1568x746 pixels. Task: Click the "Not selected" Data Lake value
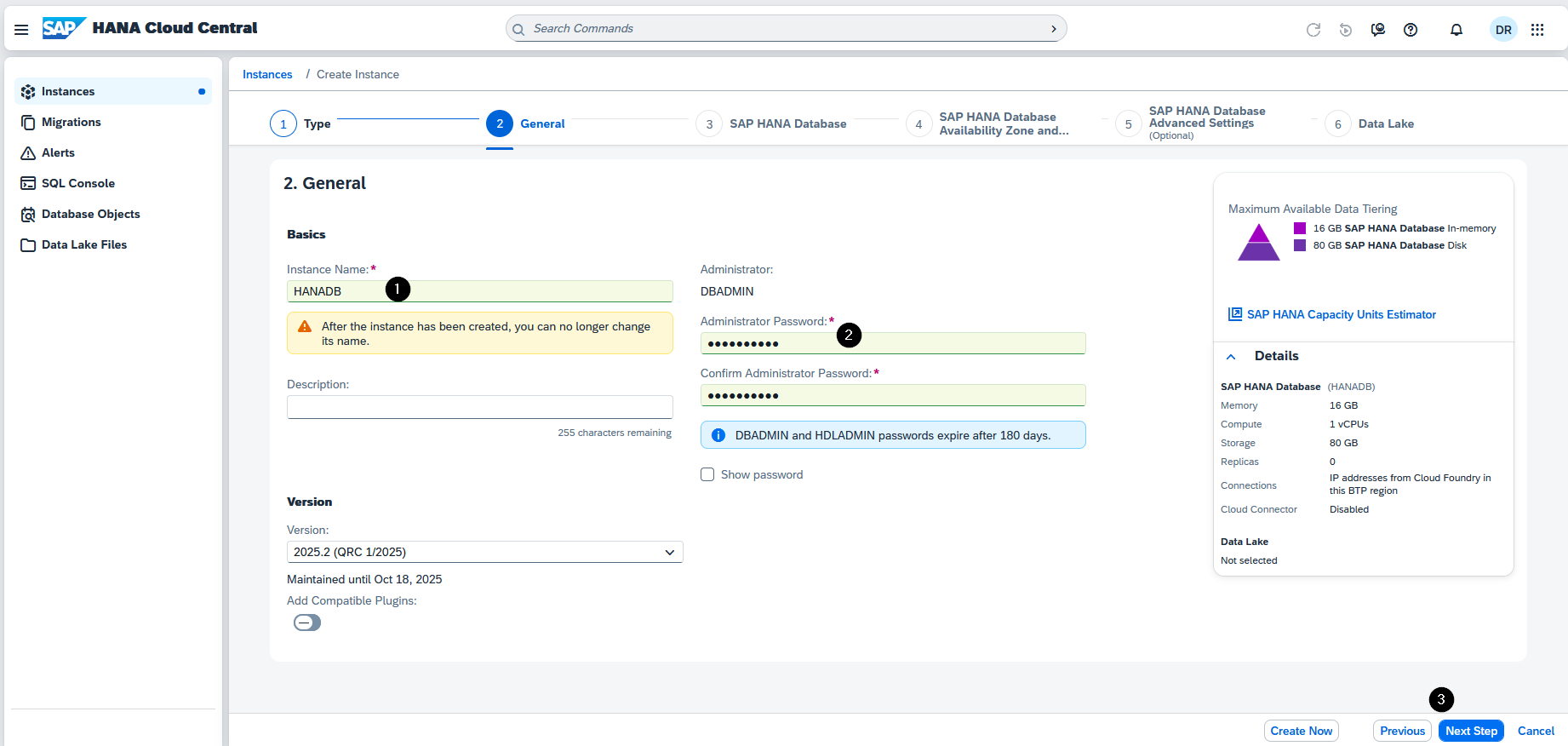1249,560
